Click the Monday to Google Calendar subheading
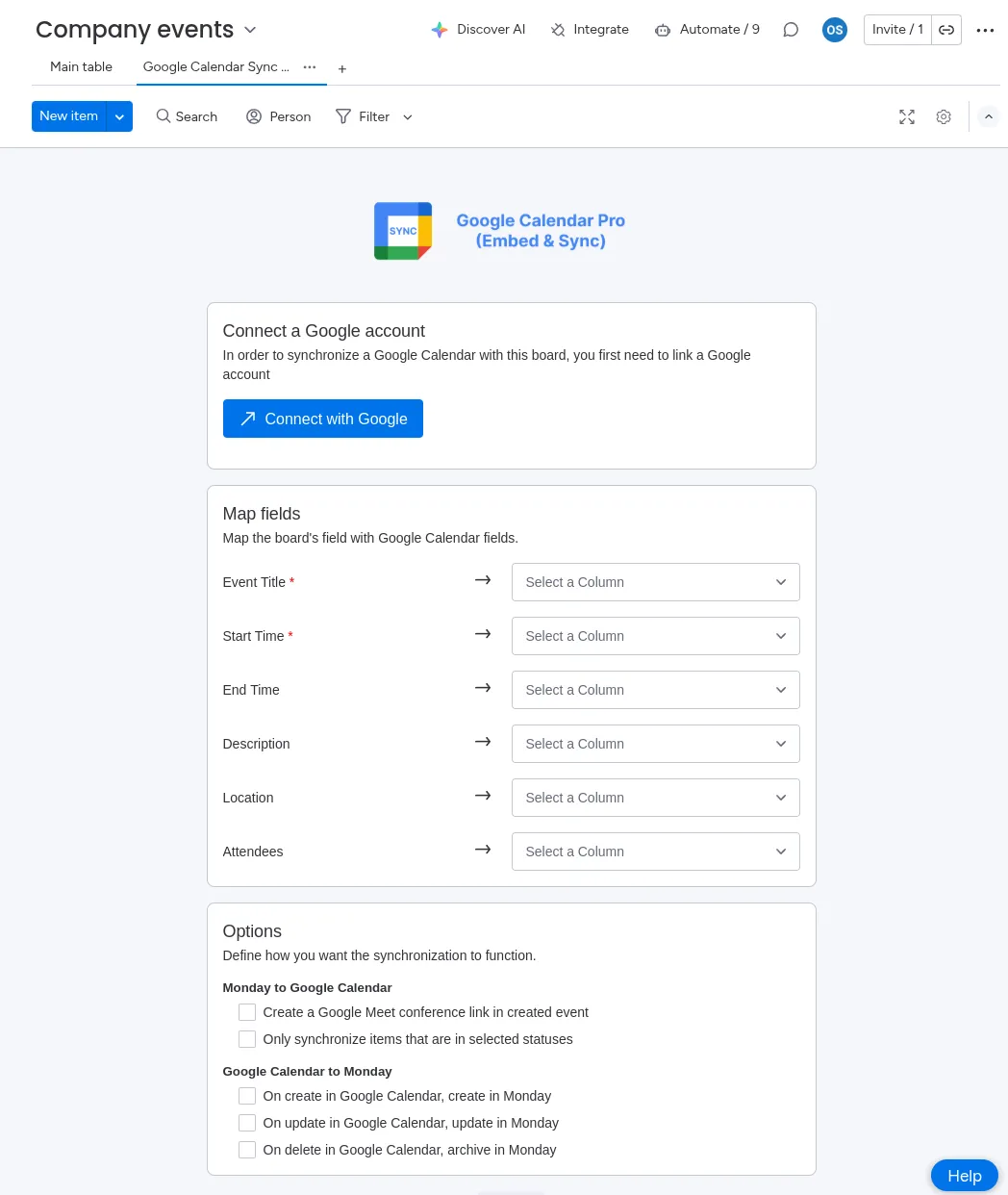 308,988
